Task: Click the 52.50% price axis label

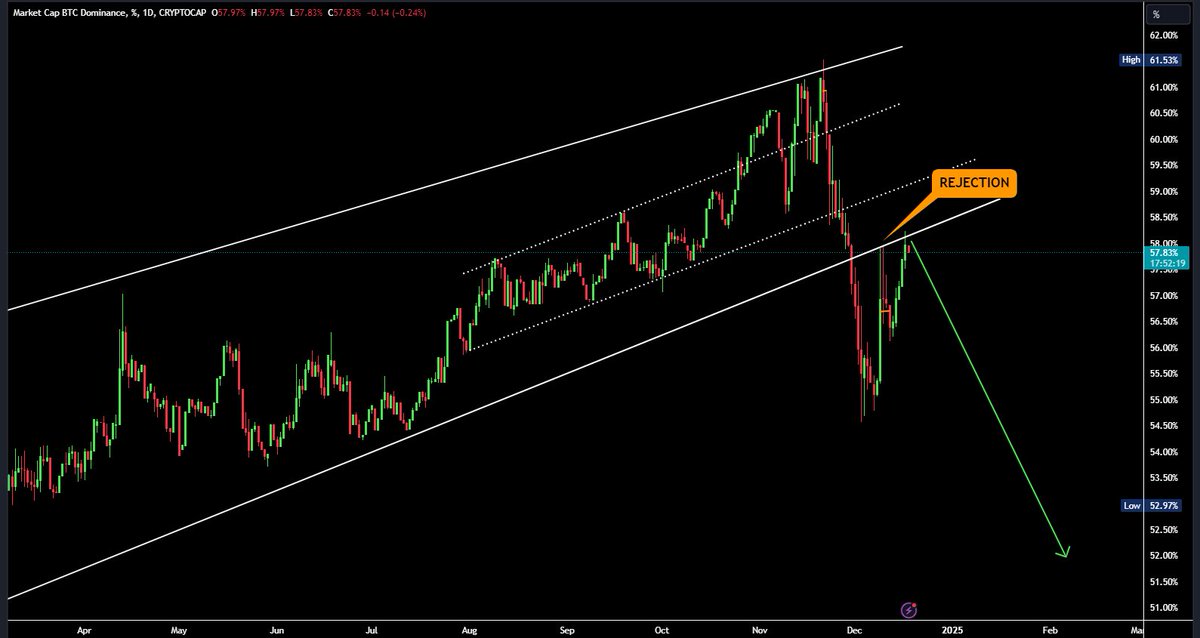Action: (1163, 530)
